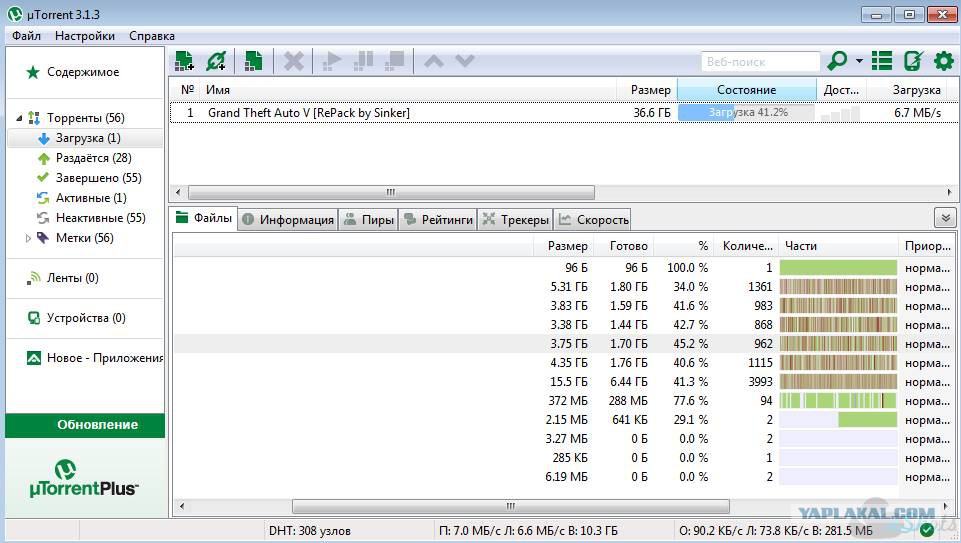Toggle the category list view icon

882,61
